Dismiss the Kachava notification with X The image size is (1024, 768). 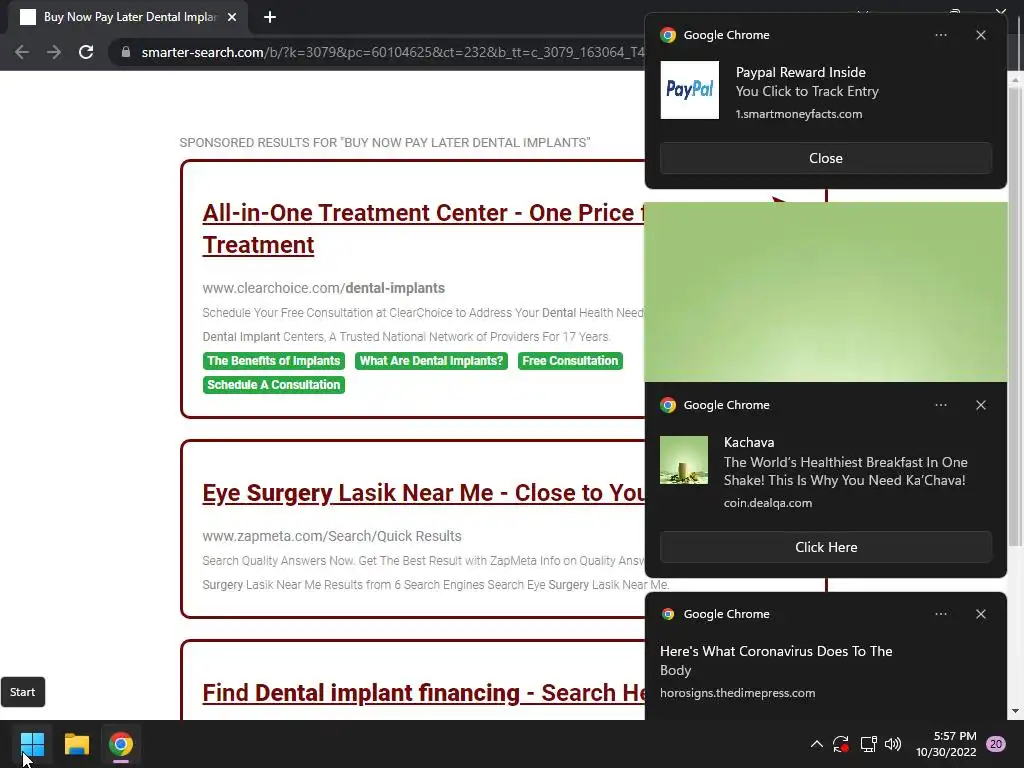tap(980, 405)
